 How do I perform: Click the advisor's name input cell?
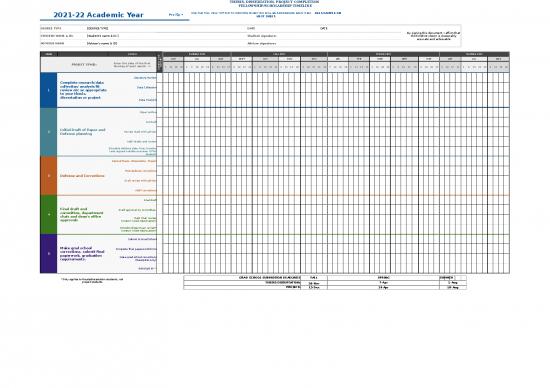pos(166,44)
